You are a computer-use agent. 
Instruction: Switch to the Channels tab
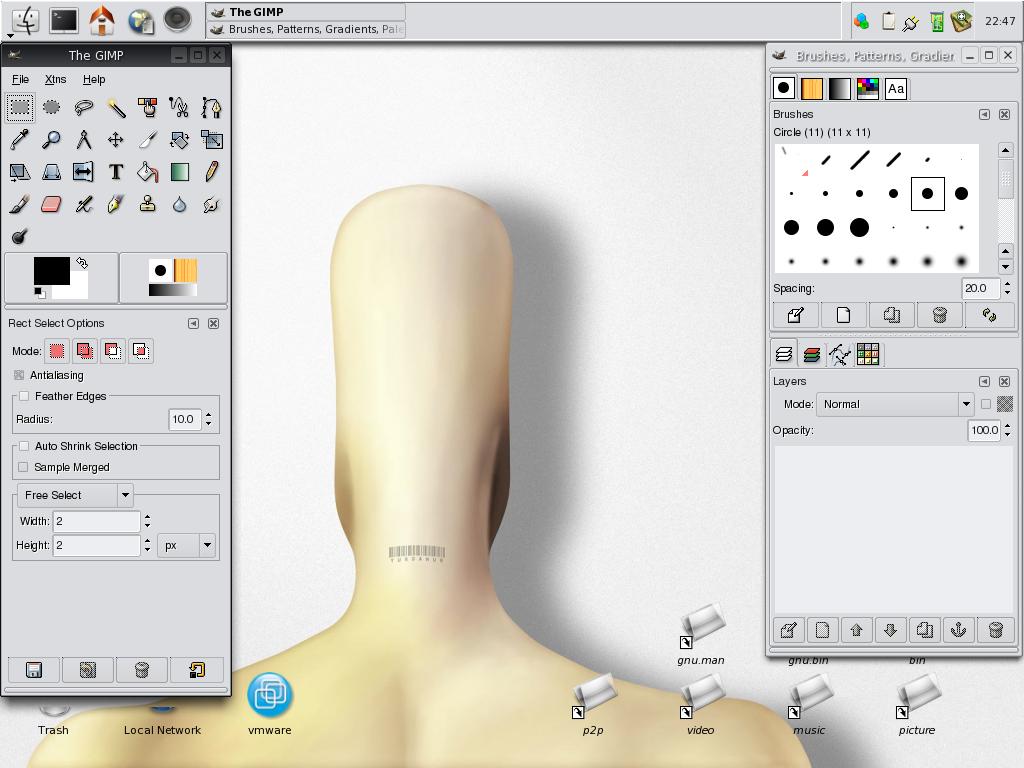812,355
